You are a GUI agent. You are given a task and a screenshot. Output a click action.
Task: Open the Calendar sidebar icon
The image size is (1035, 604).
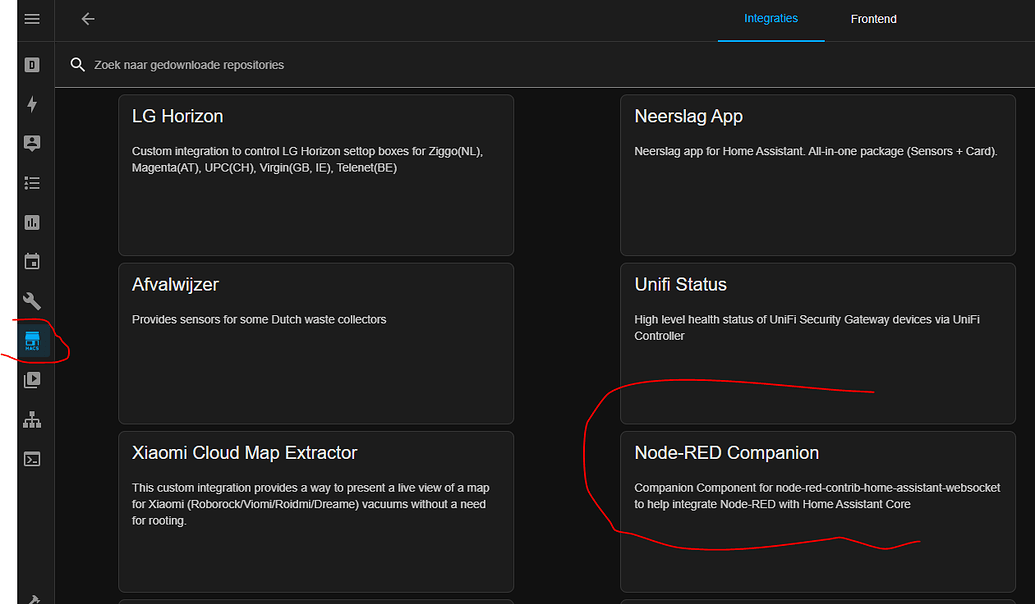click(x=31, y=261)
